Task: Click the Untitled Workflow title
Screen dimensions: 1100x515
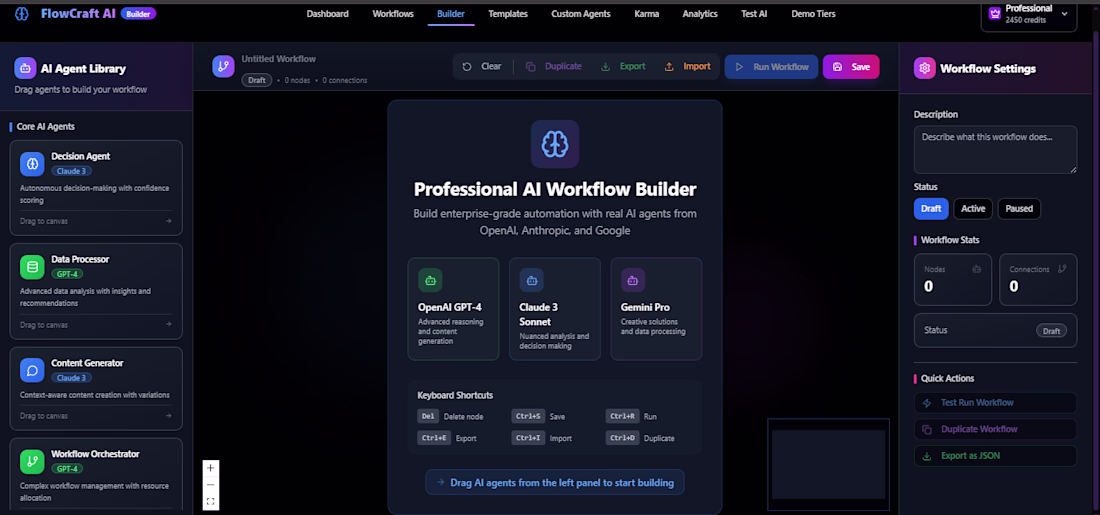Action: point(279,59)
